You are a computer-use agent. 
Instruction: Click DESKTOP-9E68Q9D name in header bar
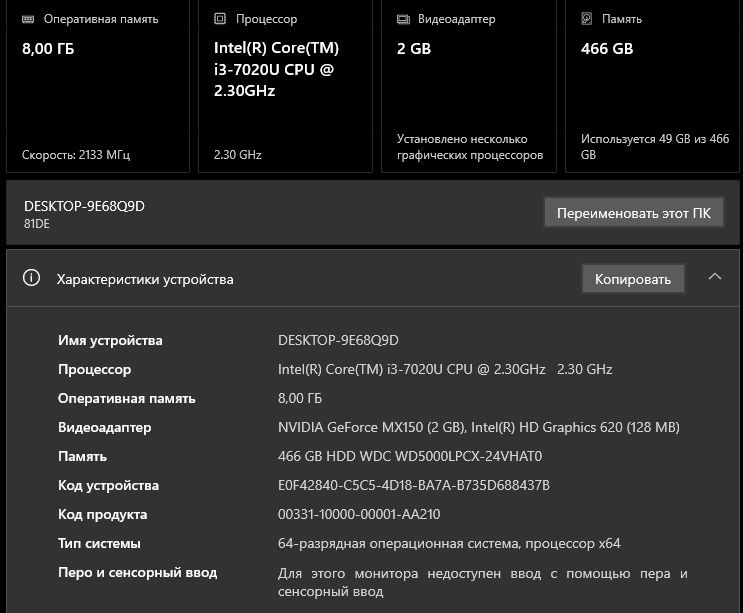click(84, 206)
